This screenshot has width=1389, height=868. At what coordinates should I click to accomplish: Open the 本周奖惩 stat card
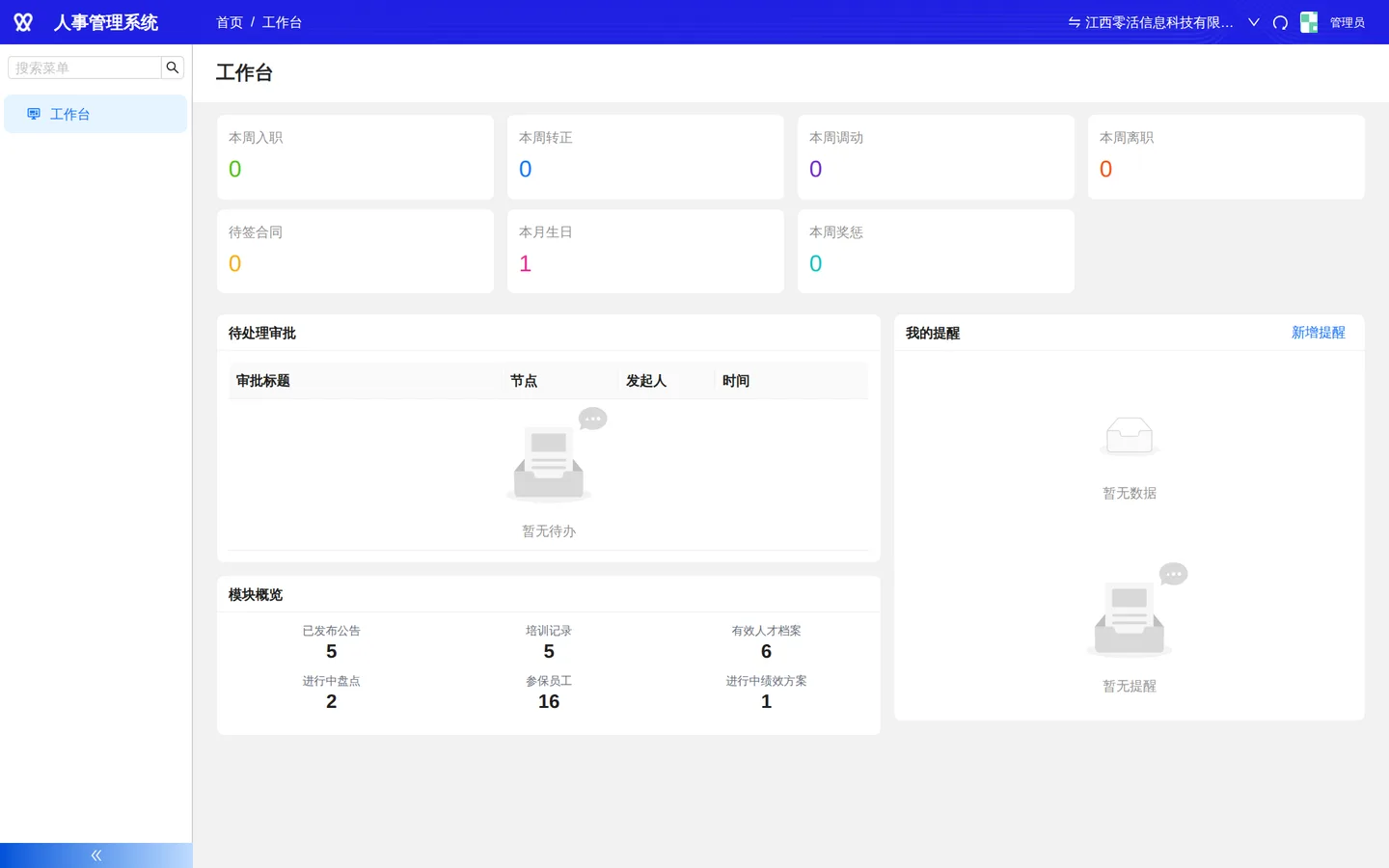[936, 252]
